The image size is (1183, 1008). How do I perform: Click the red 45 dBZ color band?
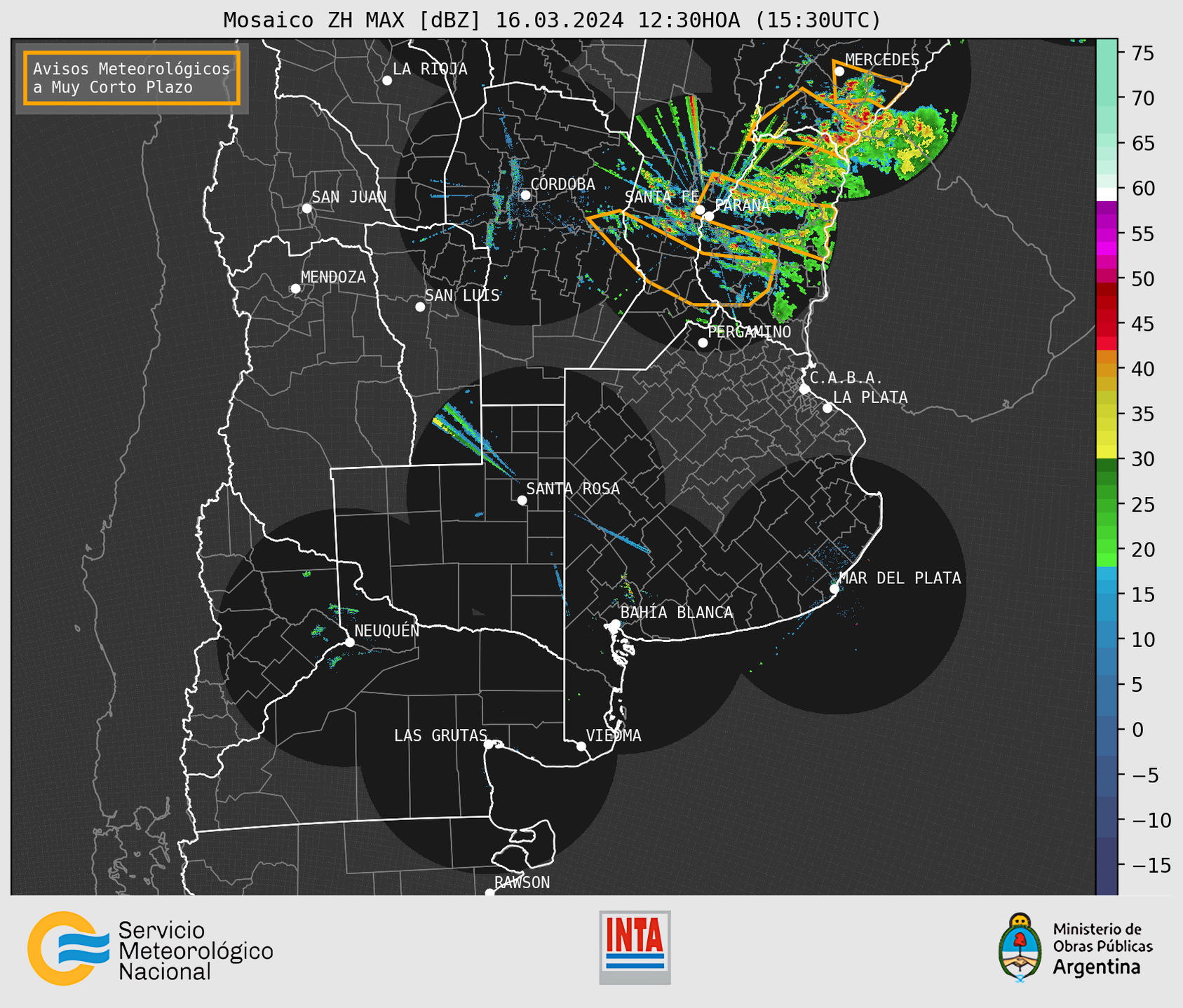pyautogui.click(x=1107, y=324)
